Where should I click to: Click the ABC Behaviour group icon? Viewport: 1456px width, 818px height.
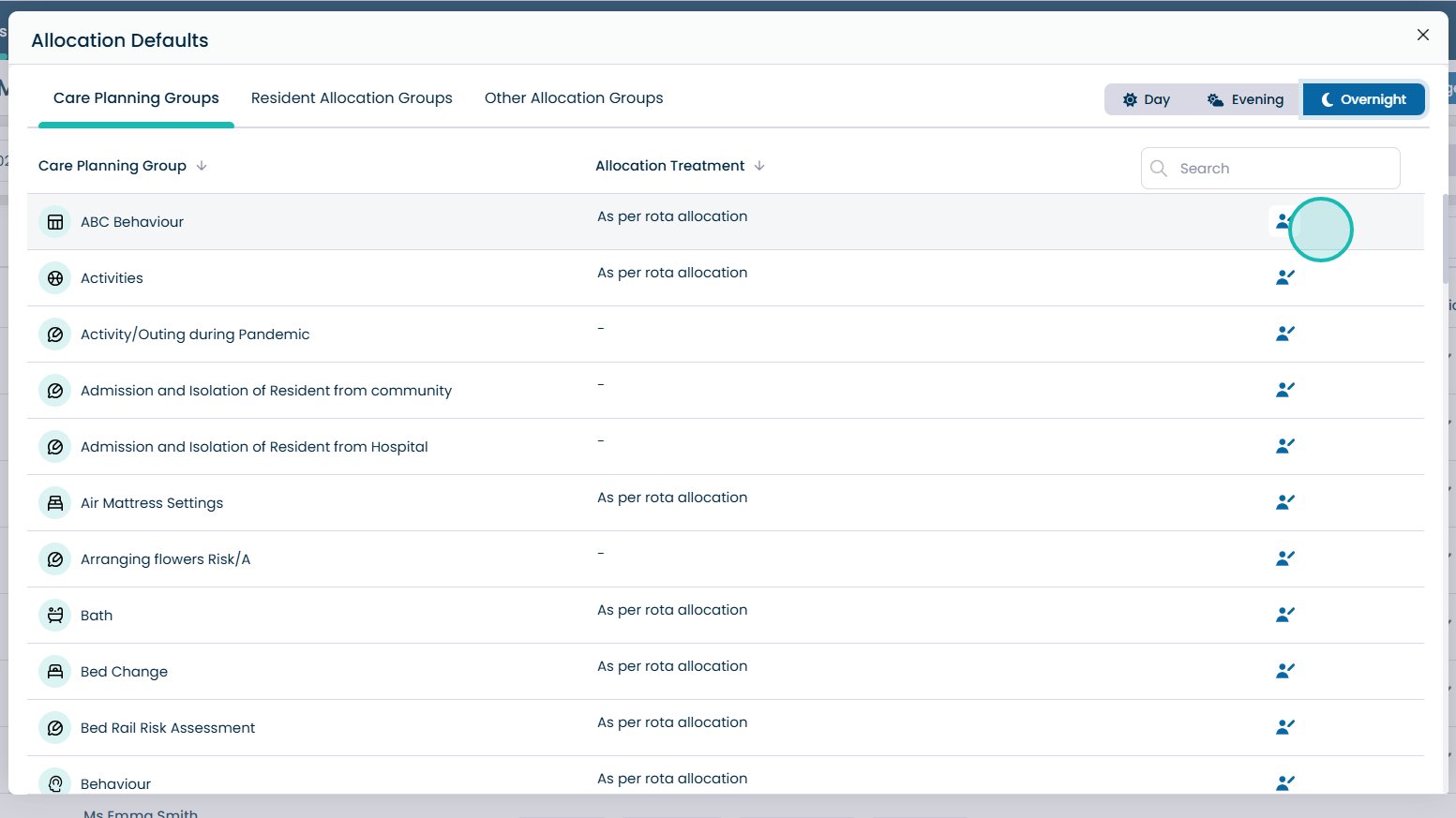coord(55,222)
